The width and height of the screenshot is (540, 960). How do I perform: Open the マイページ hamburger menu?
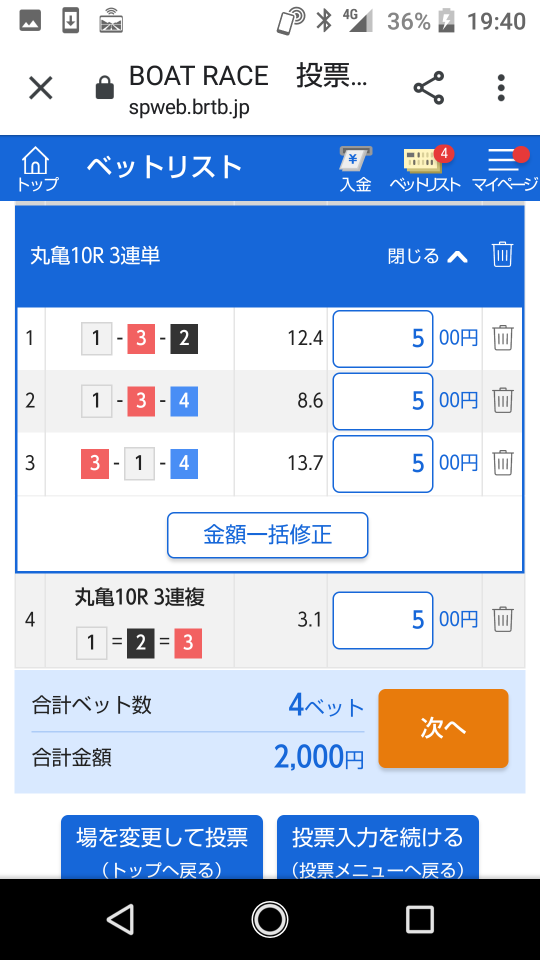[x=506, y=170]
